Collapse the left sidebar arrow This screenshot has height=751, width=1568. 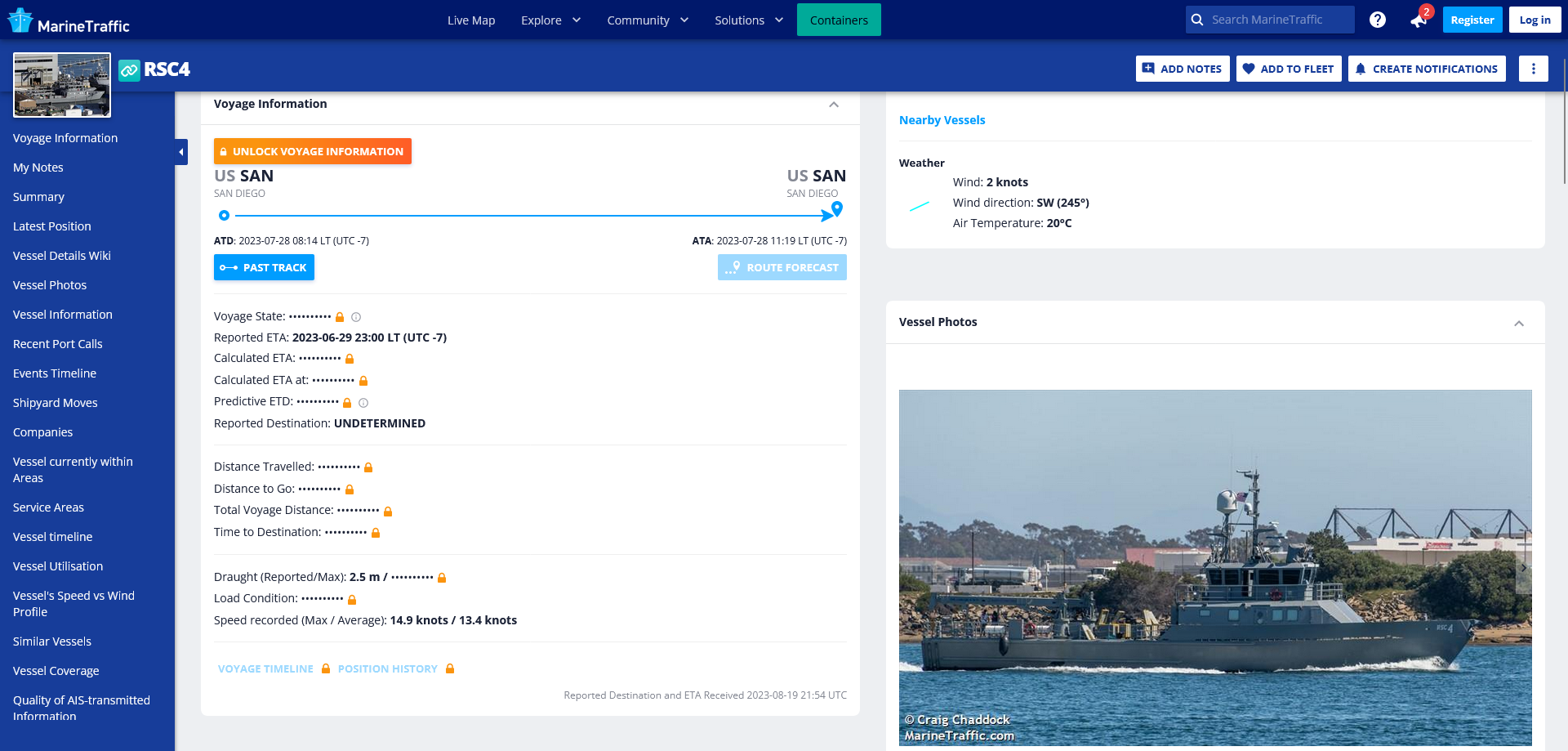[x=181, y=152]
